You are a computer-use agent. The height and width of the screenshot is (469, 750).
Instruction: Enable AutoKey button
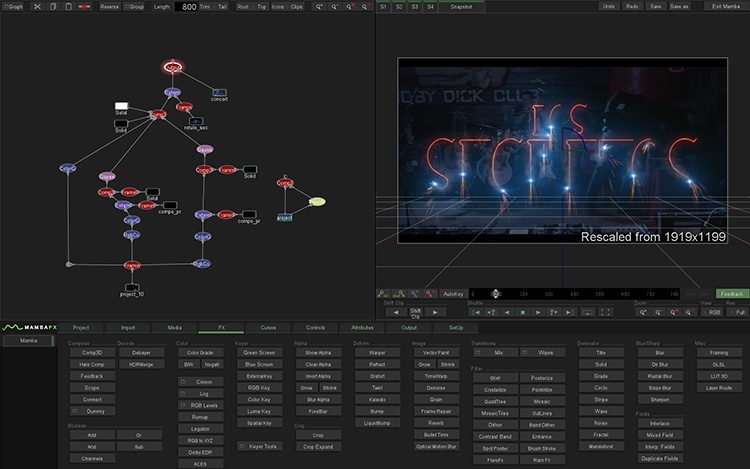point(453,294)
